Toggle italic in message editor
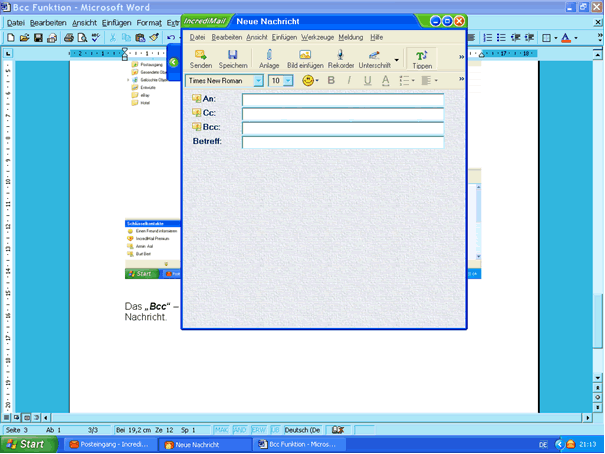 pos(349,80)
